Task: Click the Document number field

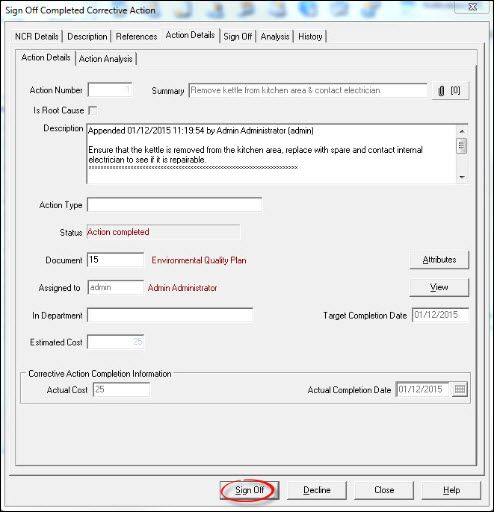Action: click(115, 260)
